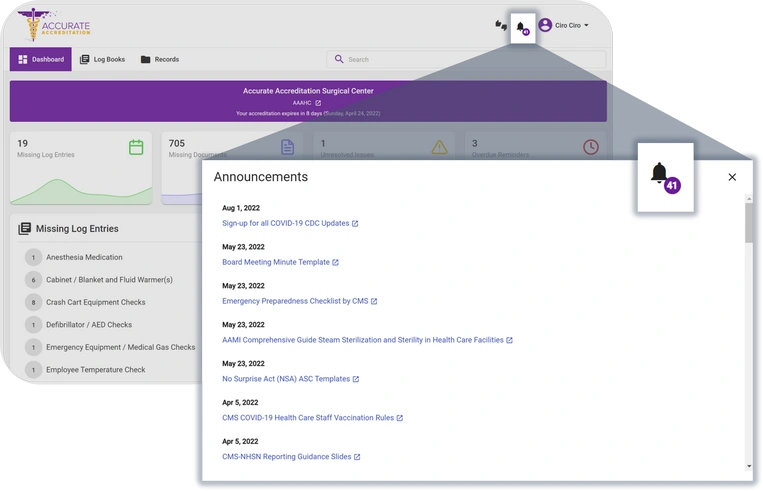Viewport: 763px width, 491px height.
Task: Click external-link icon after Staff Vaccination Rules
Action: [400, 418]
